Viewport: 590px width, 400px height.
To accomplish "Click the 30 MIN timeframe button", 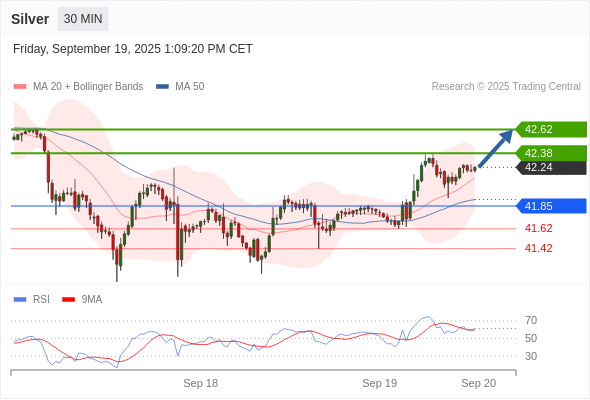I will (x=83, y=19).
